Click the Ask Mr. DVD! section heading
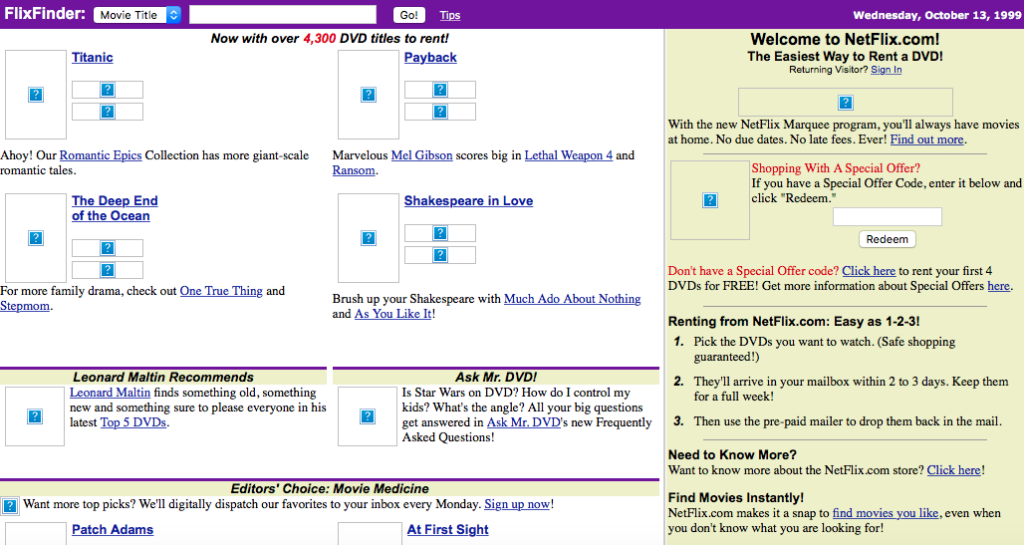Screen dimensions: 1024x545 point(496,377)
